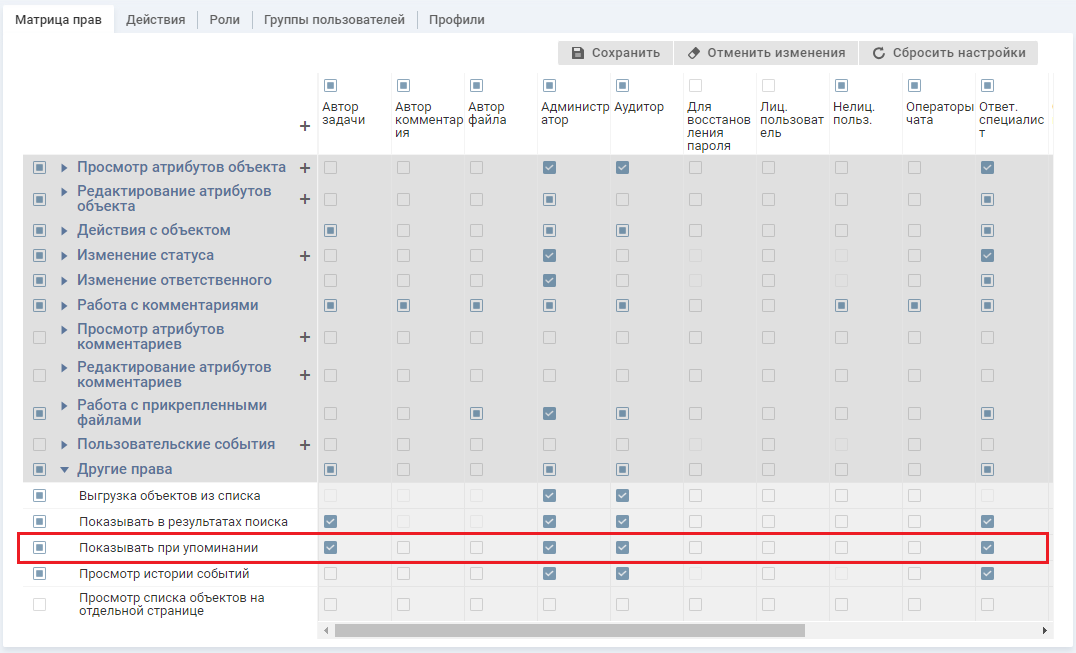The width and height of the screenshot is (1076, 653).
Task: Click plus icon beside Редактирование атрибутов объекта
Action: point(305,199)
